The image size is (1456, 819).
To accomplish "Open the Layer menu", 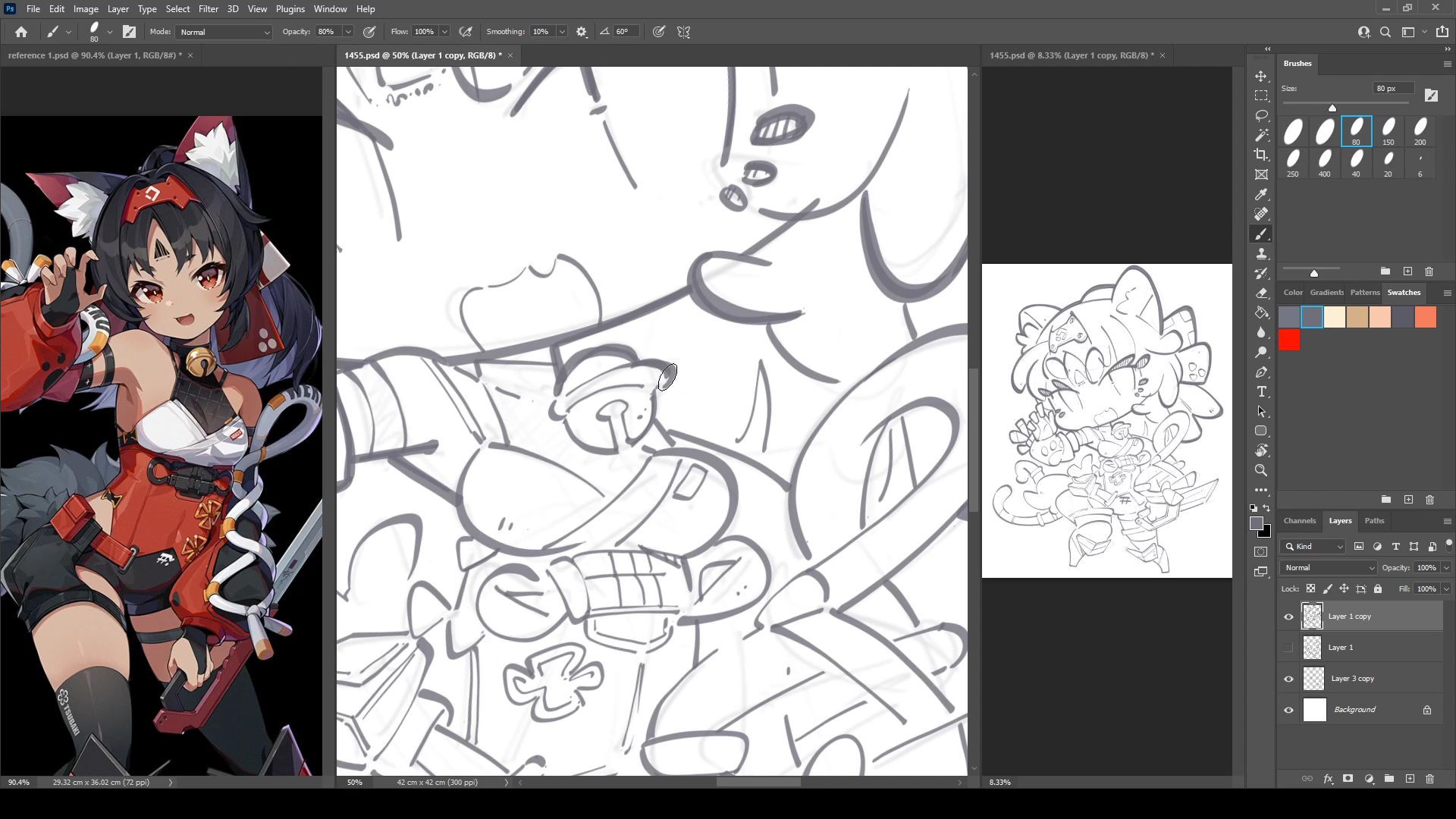I will (x=118, y=9).
